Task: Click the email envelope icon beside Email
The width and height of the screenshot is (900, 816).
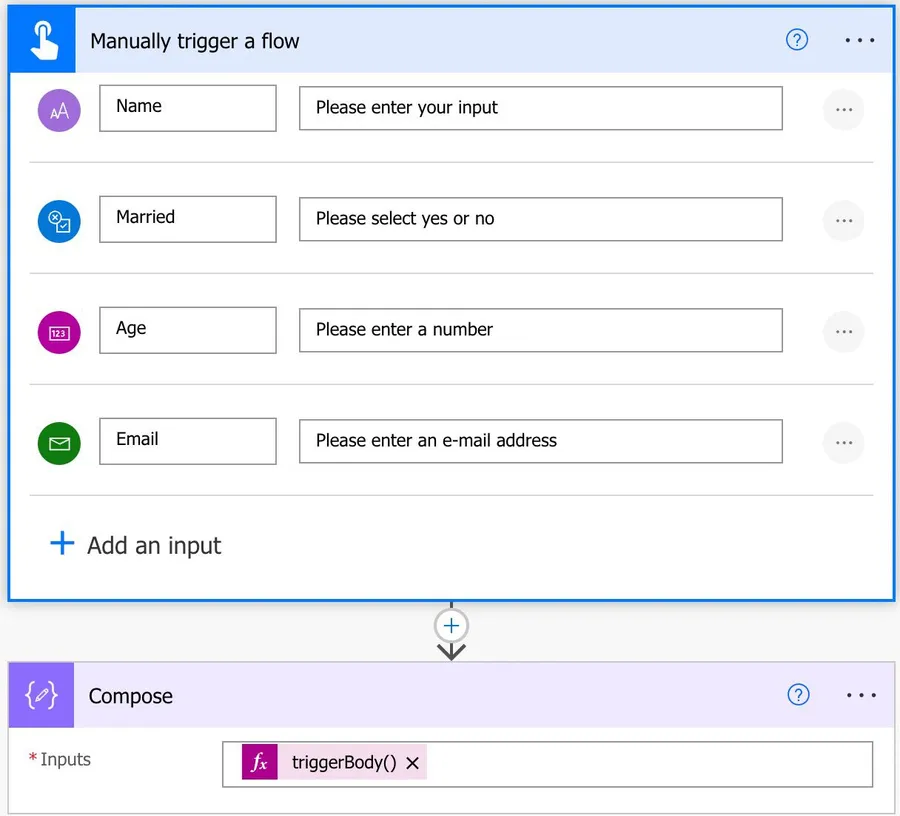Action: (x=59, y=443)
